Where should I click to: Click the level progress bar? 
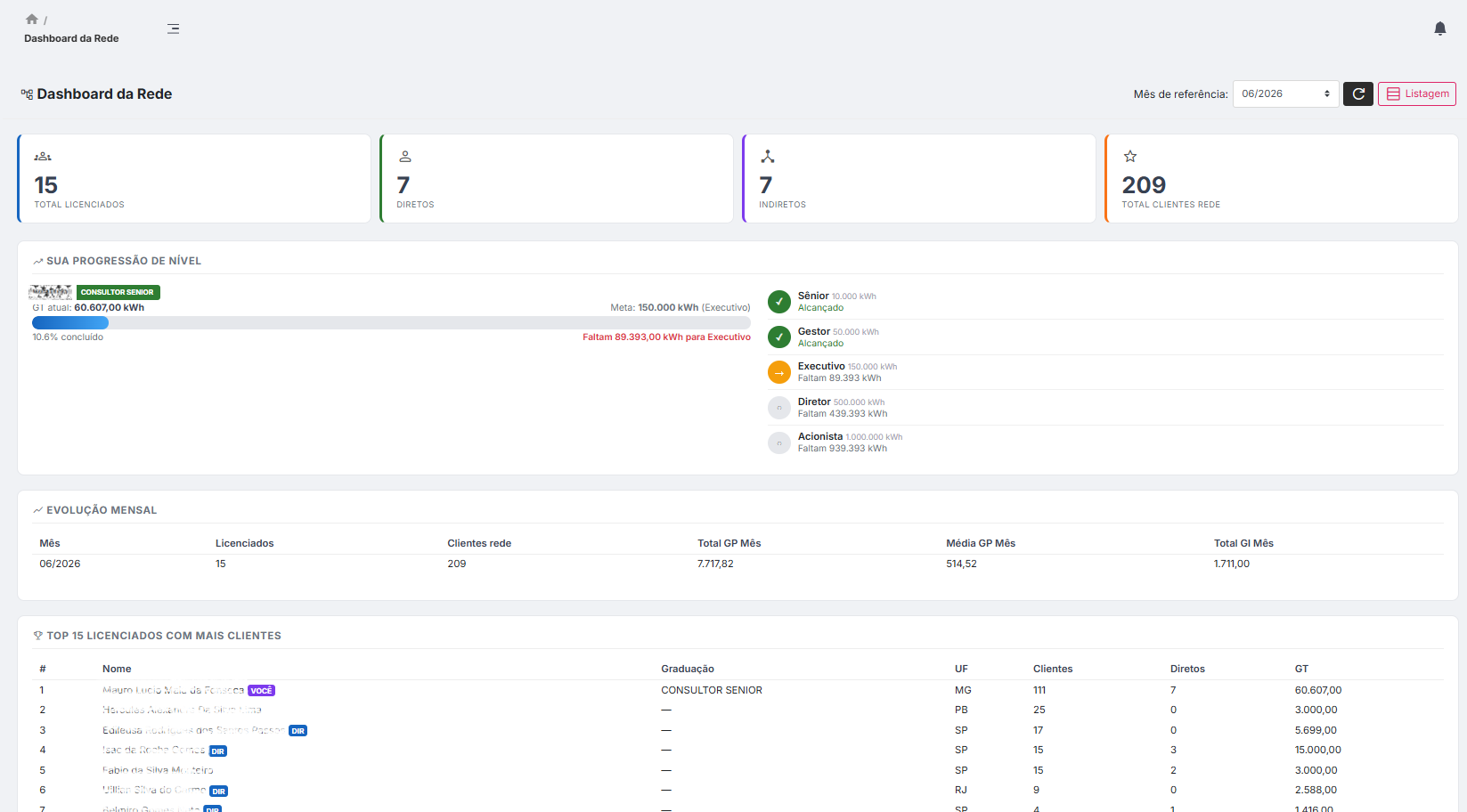[391, 322]
